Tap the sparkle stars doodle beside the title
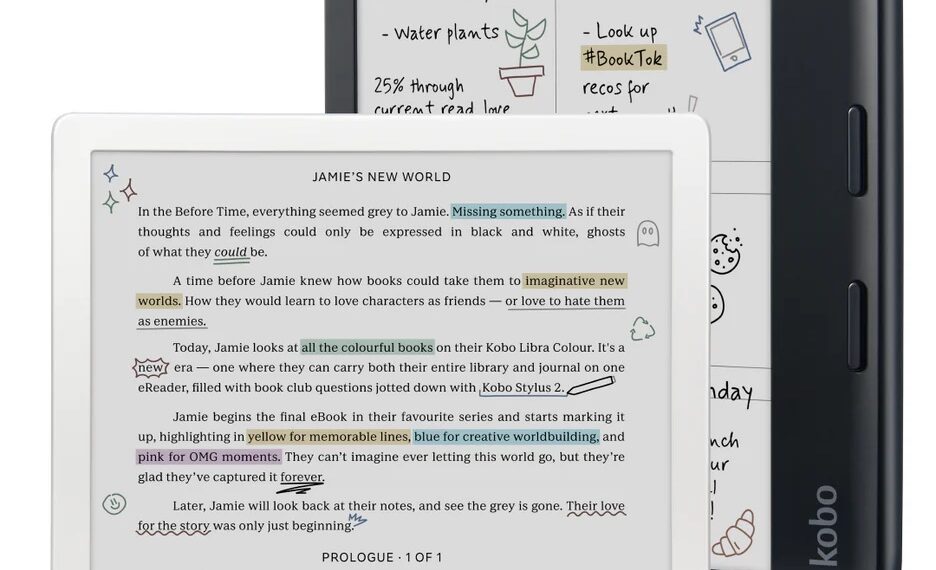 118,188
